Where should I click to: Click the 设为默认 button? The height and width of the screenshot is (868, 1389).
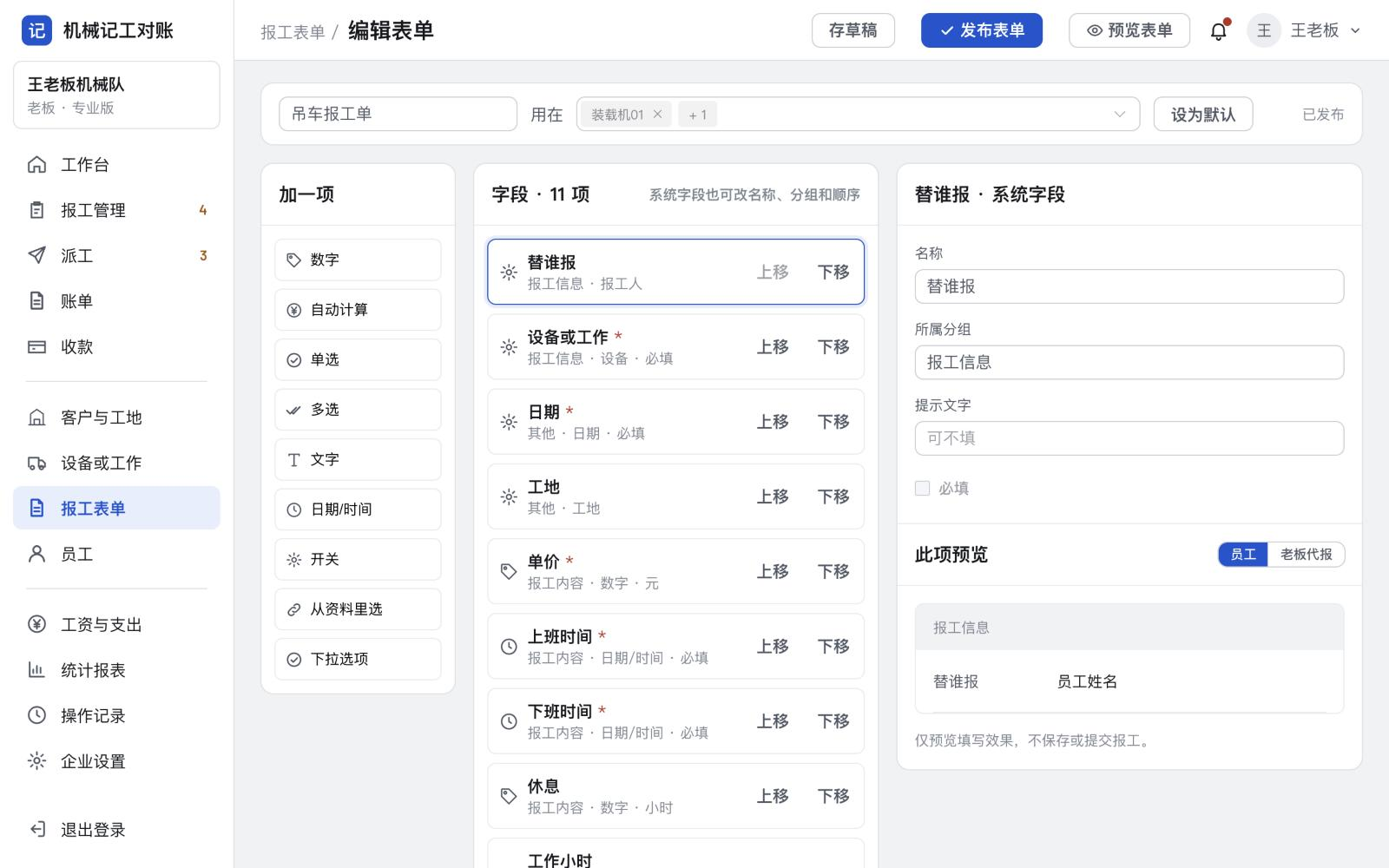pyautogui.click(x=1202, y=114)
